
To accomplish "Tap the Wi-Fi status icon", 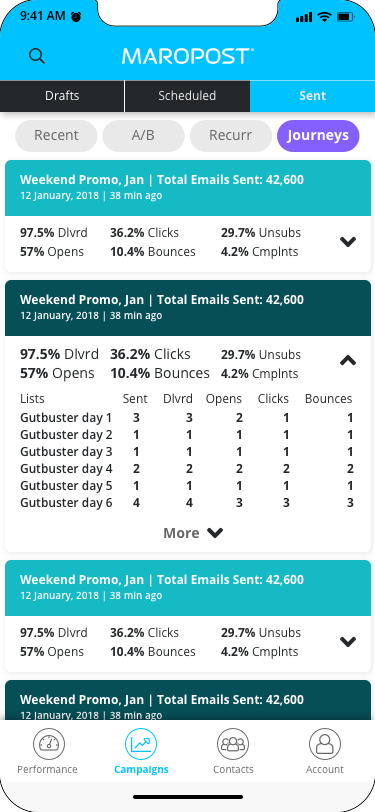I will [325, 17].
